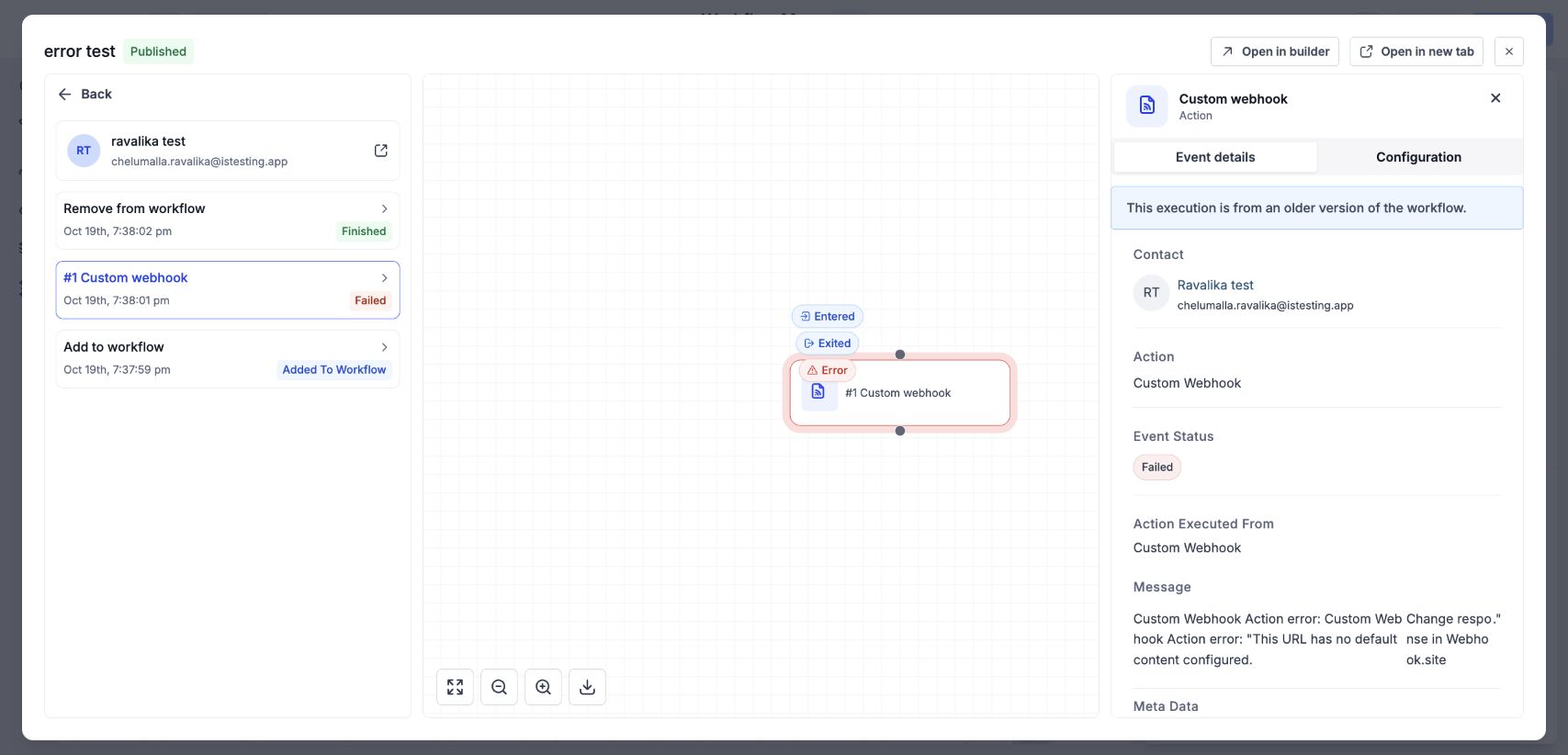Select the webhook icon inside canvas node
This screenshot has width=1568, height=755.
tap(818, 392)
